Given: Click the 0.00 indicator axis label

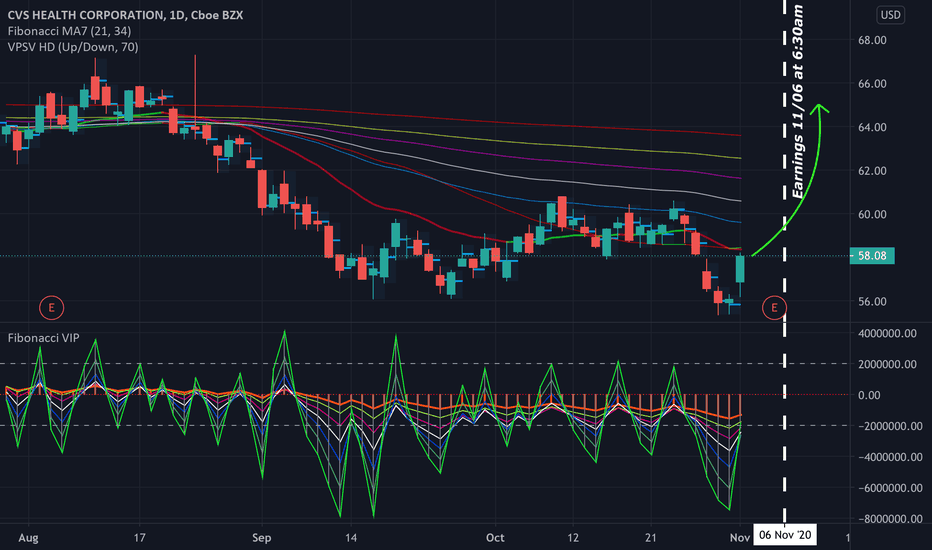Looking at the screenshot, I should [869, 395].
